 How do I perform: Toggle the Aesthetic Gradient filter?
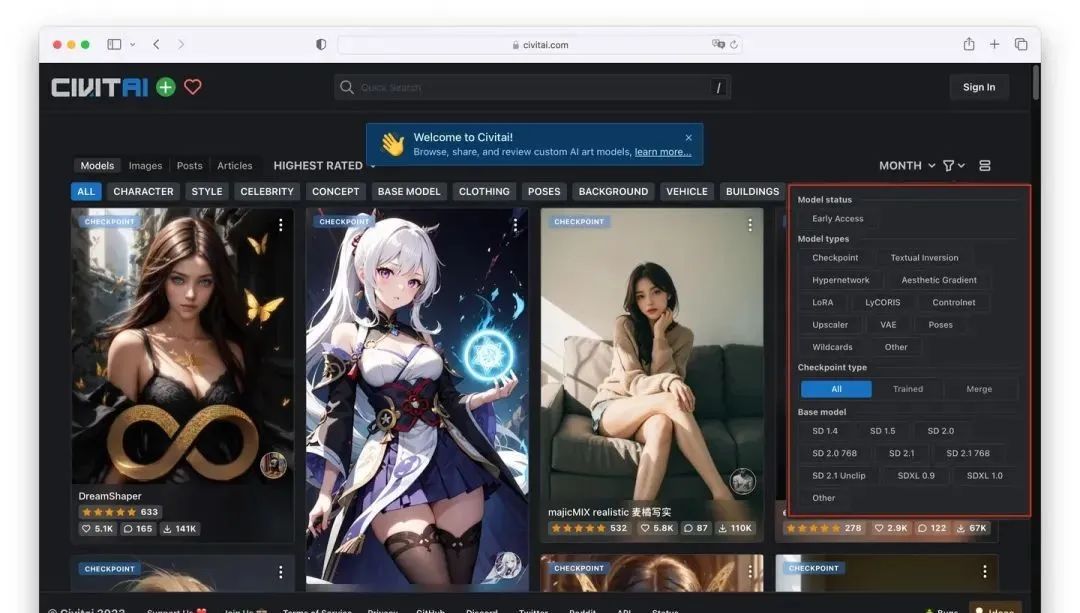coord(939,280)
